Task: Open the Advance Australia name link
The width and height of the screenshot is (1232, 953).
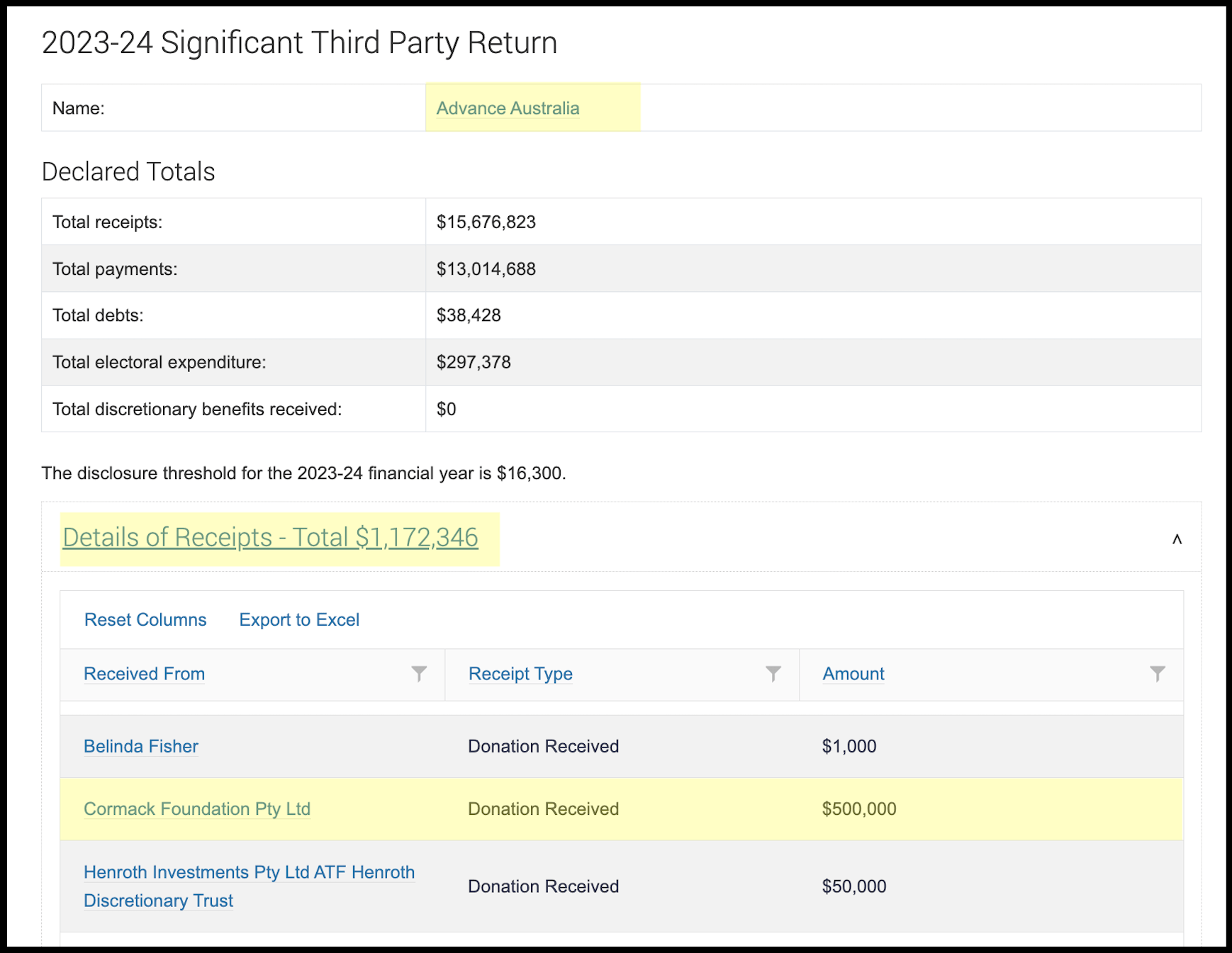Action: [508, 108]
